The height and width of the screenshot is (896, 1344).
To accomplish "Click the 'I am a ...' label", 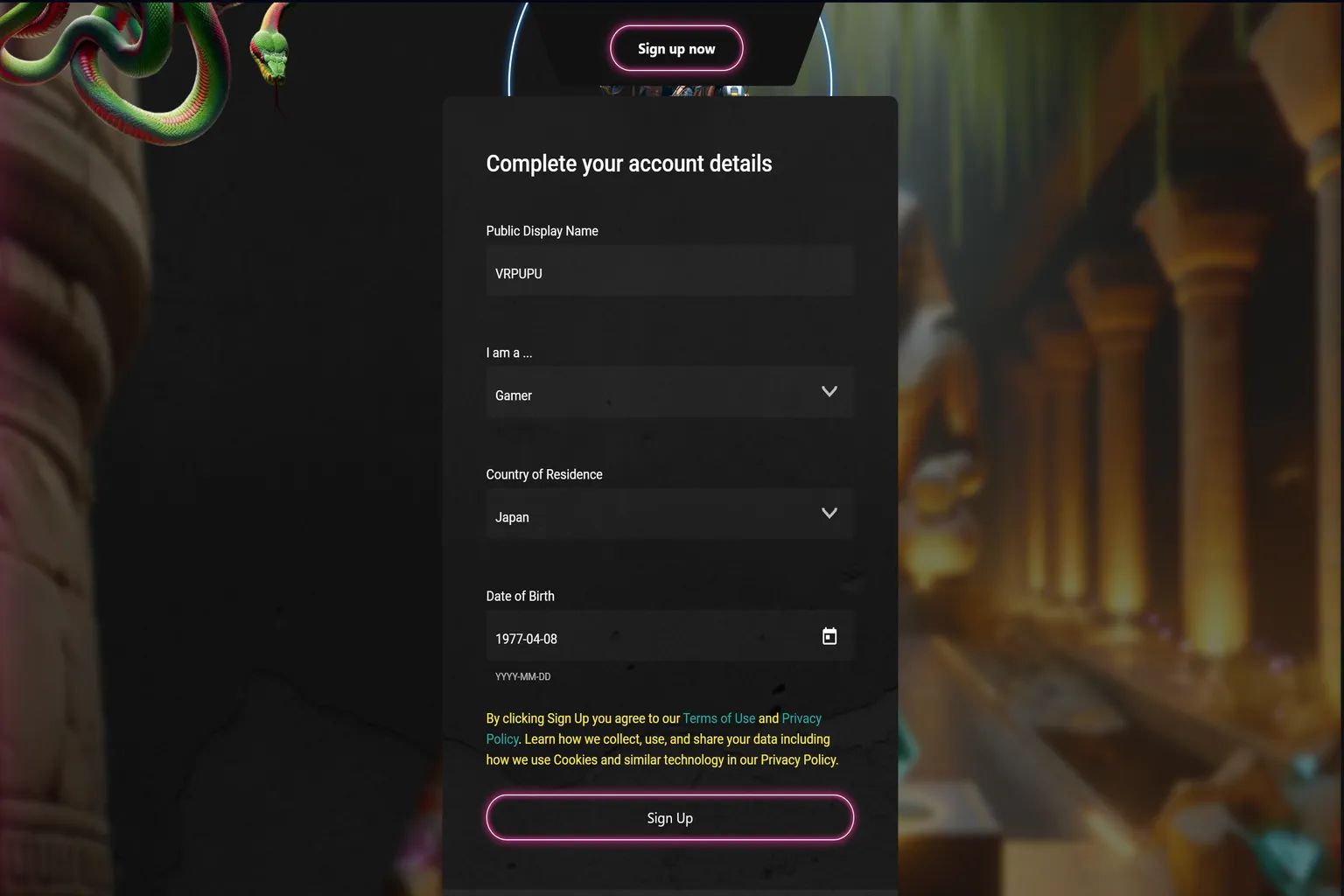I will [x=509, y=353].
